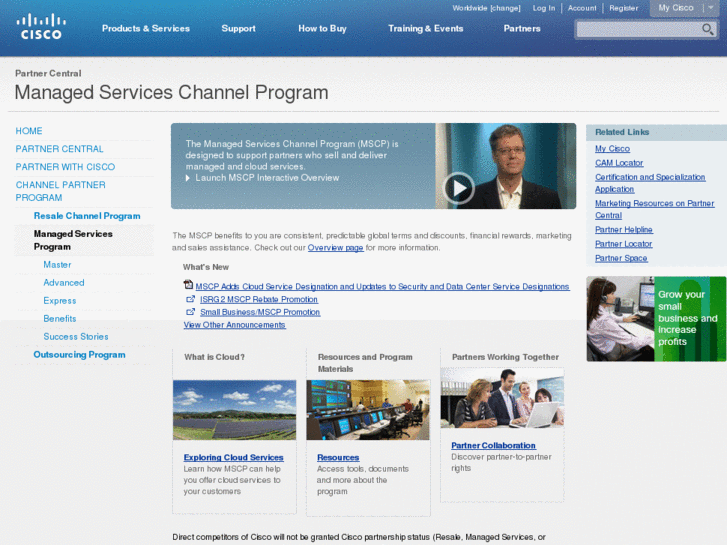Go to HOME in the sidebar
Screen dimensions: 727x545
point(29,131)
